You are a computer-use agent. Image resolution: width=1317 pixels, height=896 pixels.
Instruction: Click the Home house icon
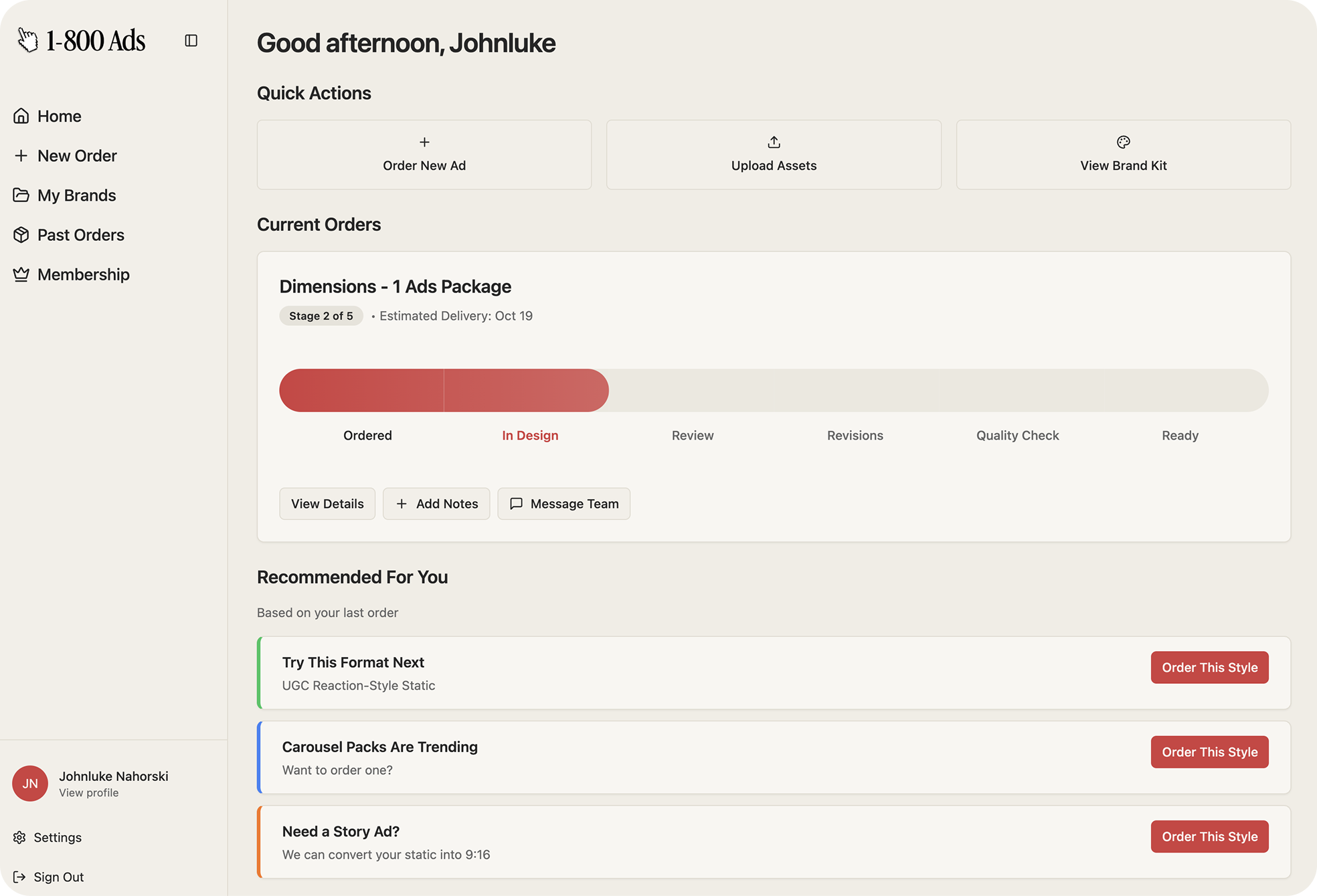coord(21,116)
